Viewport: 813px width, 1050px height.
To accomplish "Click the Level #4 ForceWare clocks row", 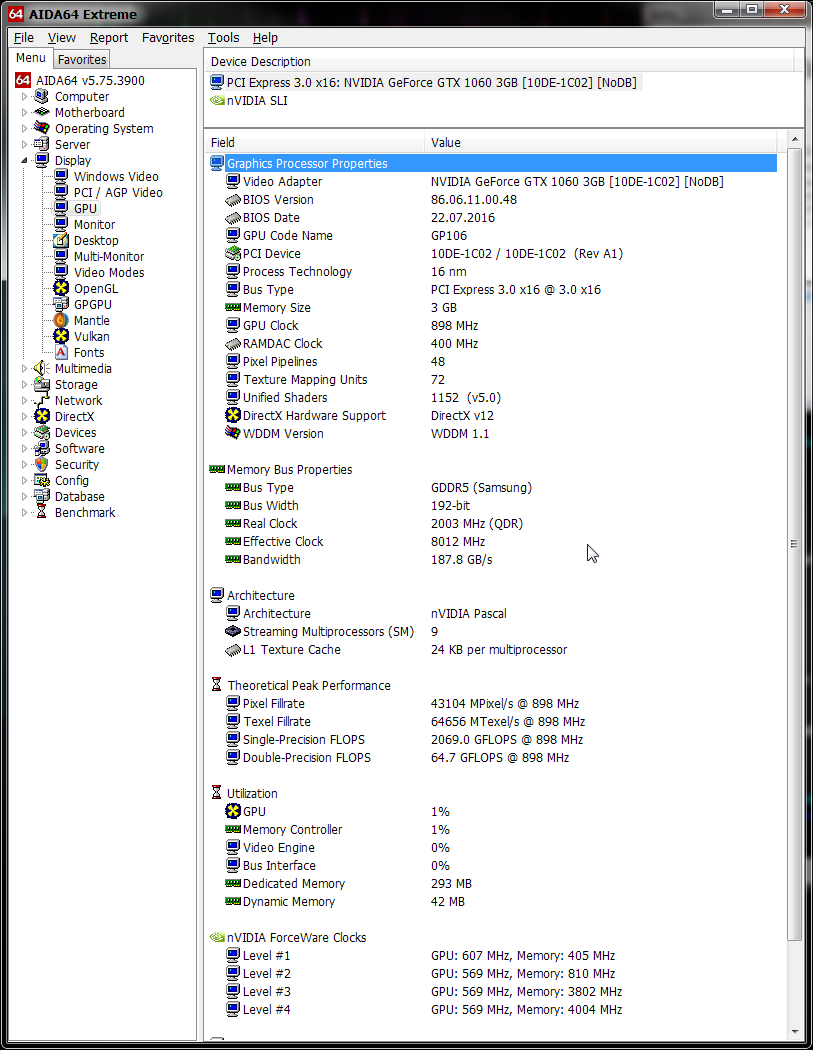I will pos(492,1010).
